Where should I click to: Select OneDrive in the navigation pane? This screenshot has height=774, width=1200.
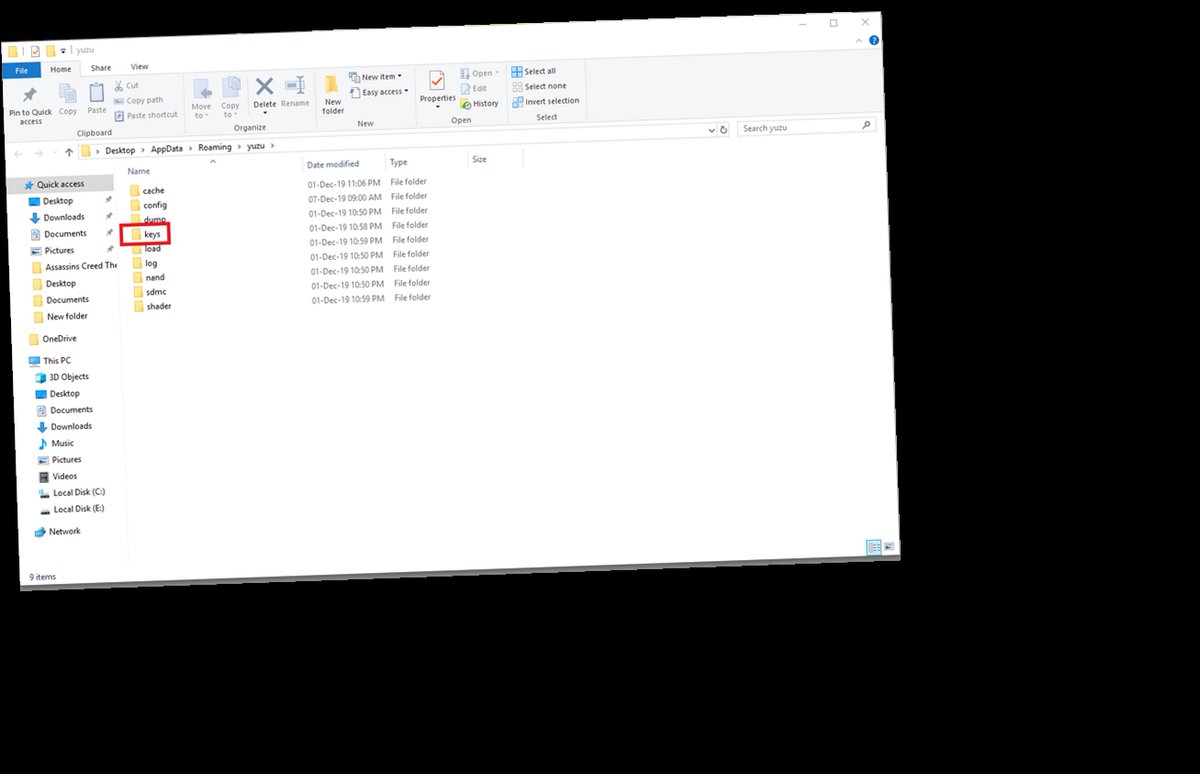click(52, 338)
